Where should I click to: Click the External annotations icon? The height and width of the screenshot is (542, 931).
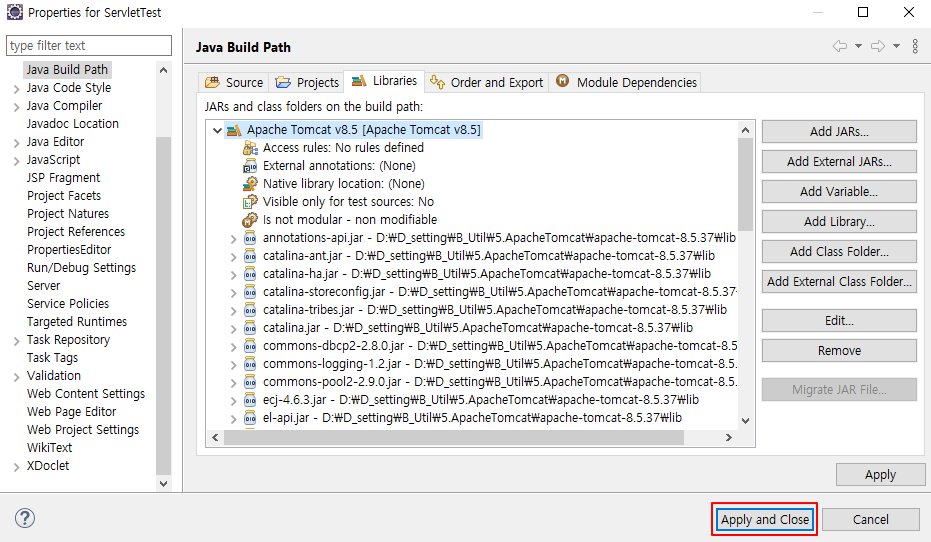(250, 166)
